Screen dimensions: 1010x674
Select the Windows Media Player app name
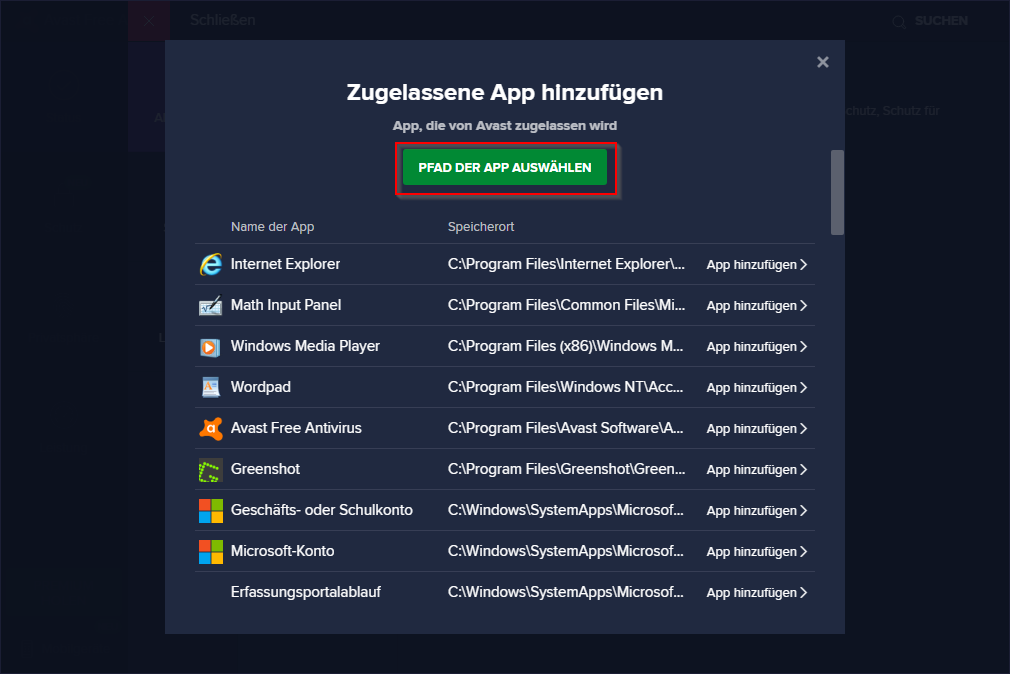(x=305, y=346)
